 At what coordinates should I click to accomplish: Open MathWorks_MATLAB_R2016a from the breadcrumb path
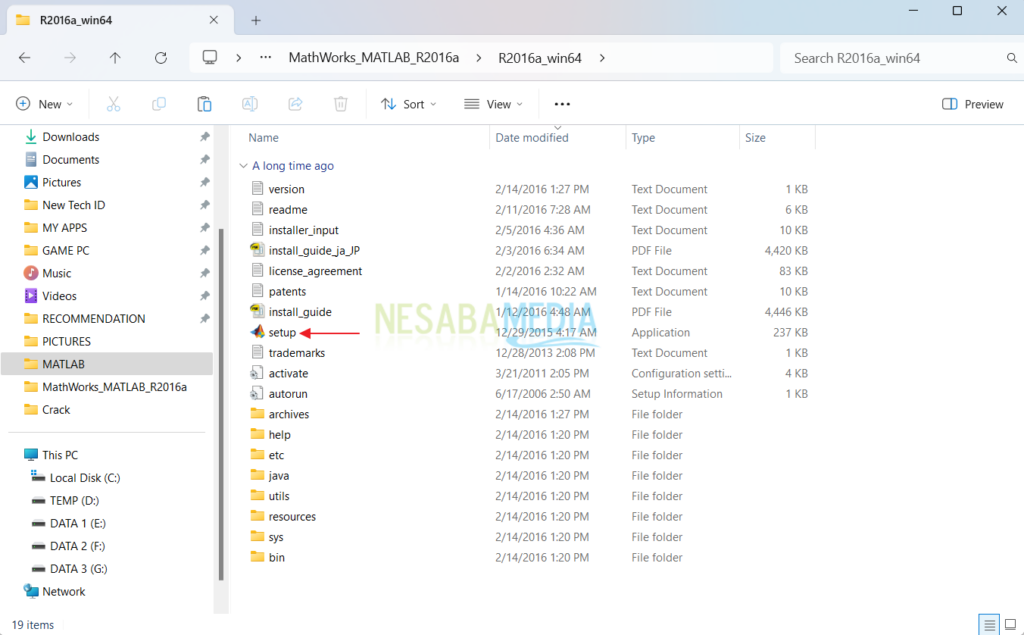click(x=373, y=57)
